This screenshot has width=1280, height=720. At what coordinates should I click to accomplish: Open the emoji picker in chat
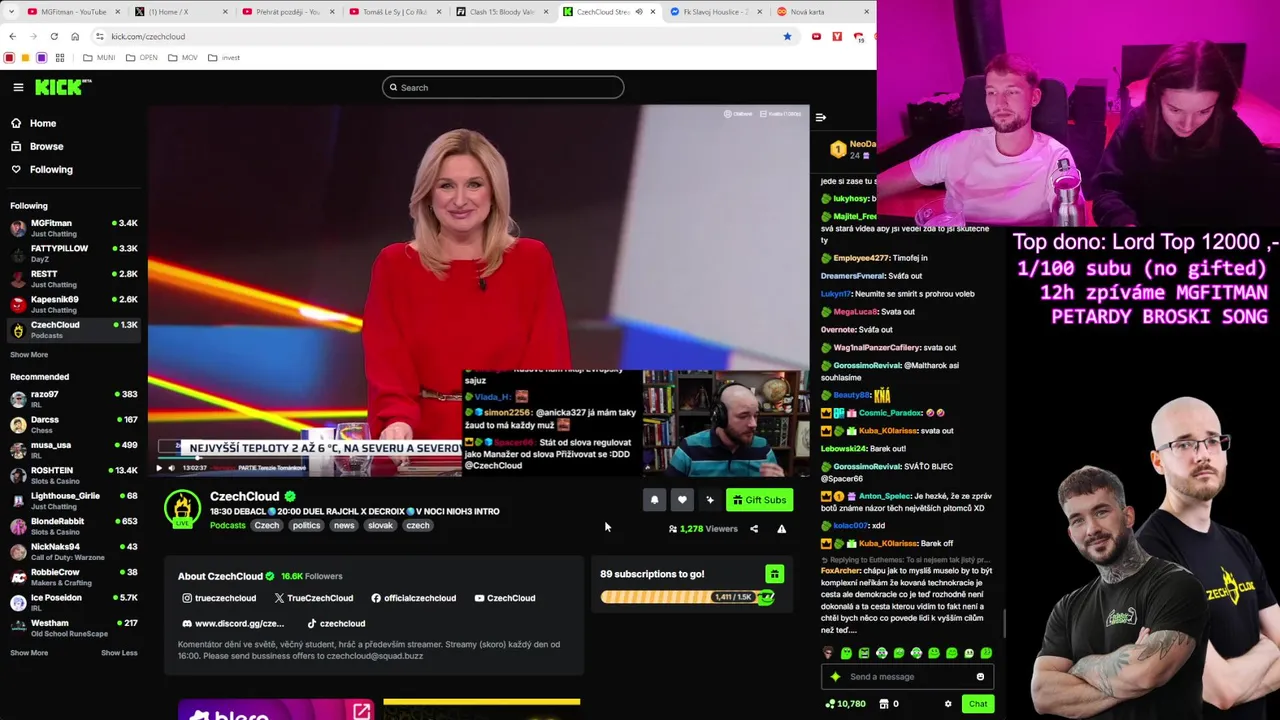click(x=980, y=677)
